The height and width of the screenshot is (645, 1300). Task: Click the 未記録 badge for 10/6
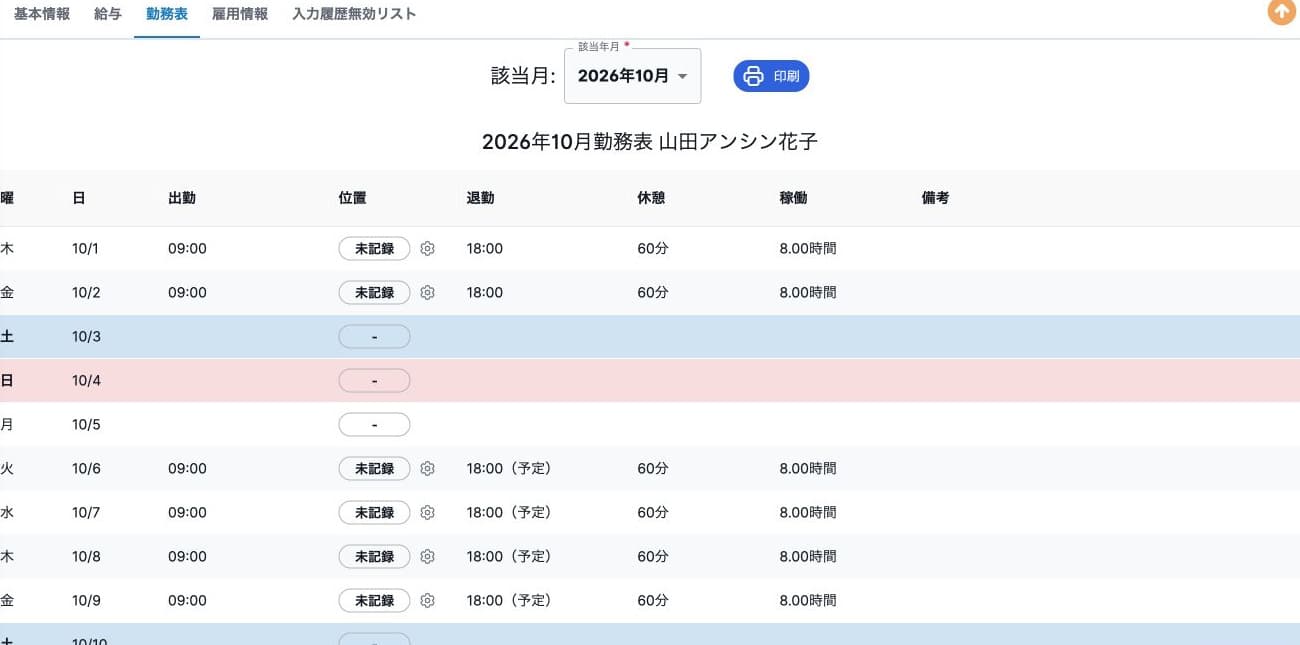(375, 469)
